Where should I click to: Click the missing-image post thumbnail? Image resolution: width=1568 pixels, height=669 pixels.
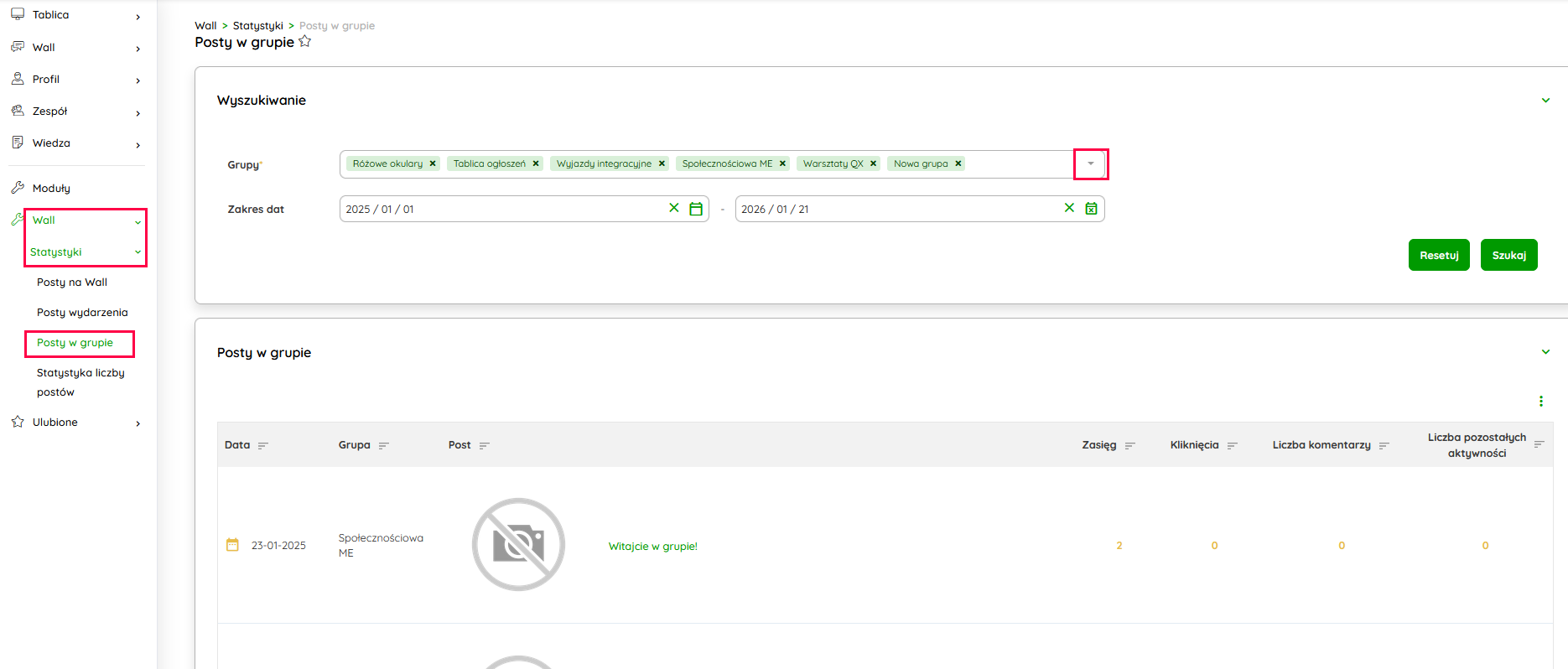[518, 545]
